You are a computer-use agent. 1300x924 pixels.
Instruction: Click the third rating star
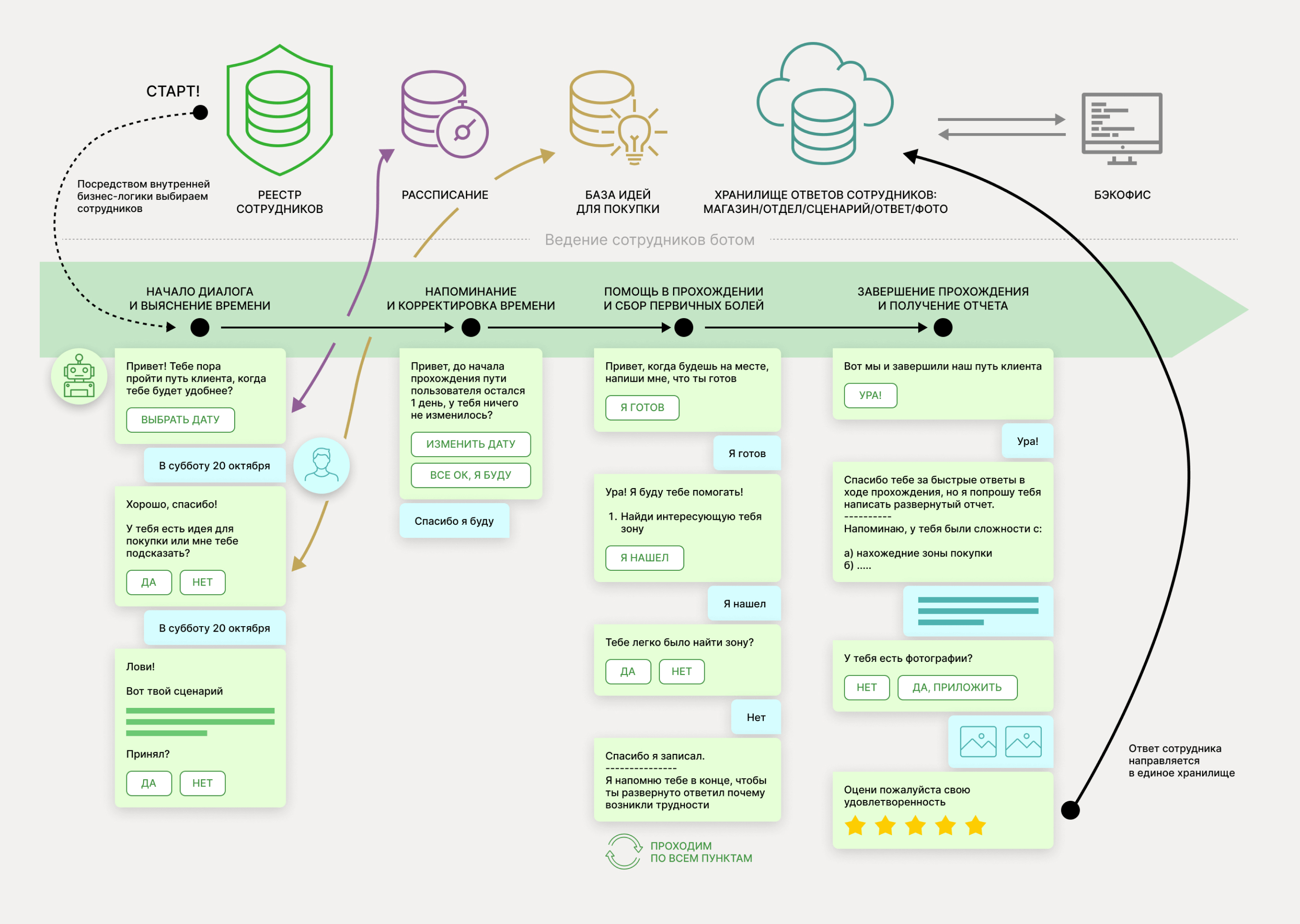coord(915,825)
